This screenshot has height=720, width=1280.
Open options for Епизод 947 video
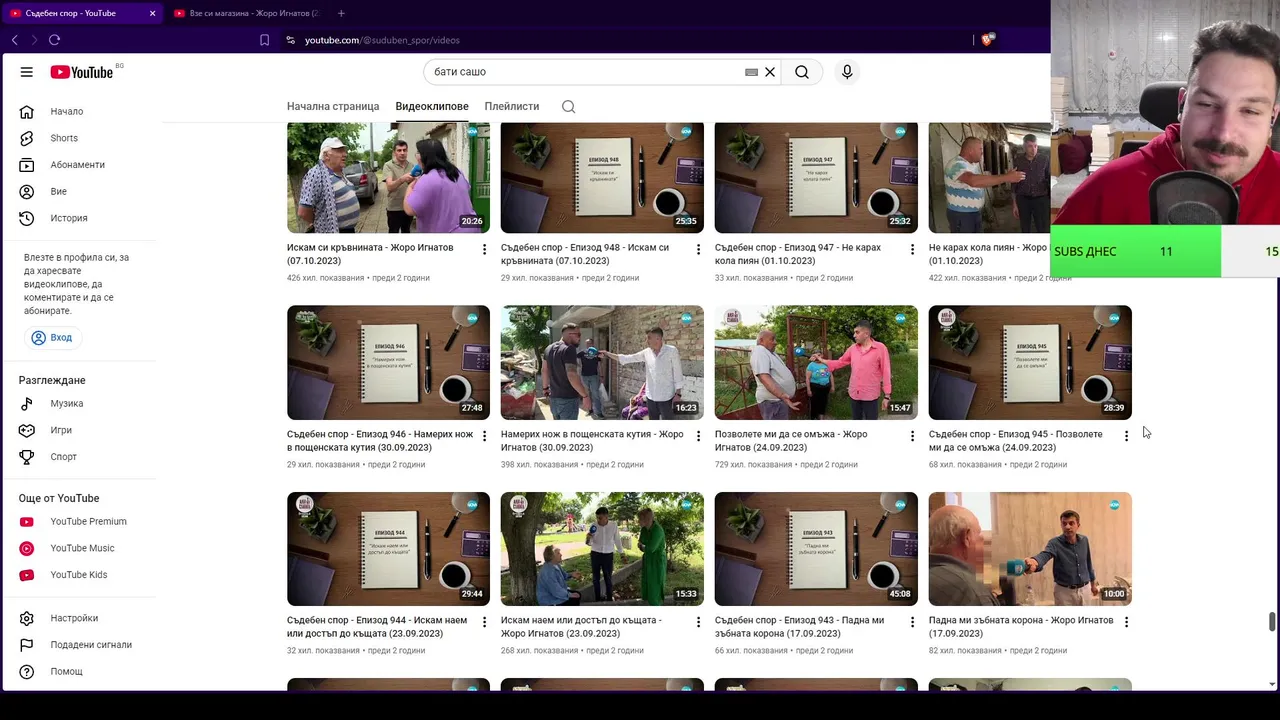pyautogui.click(x=912, y=248)
